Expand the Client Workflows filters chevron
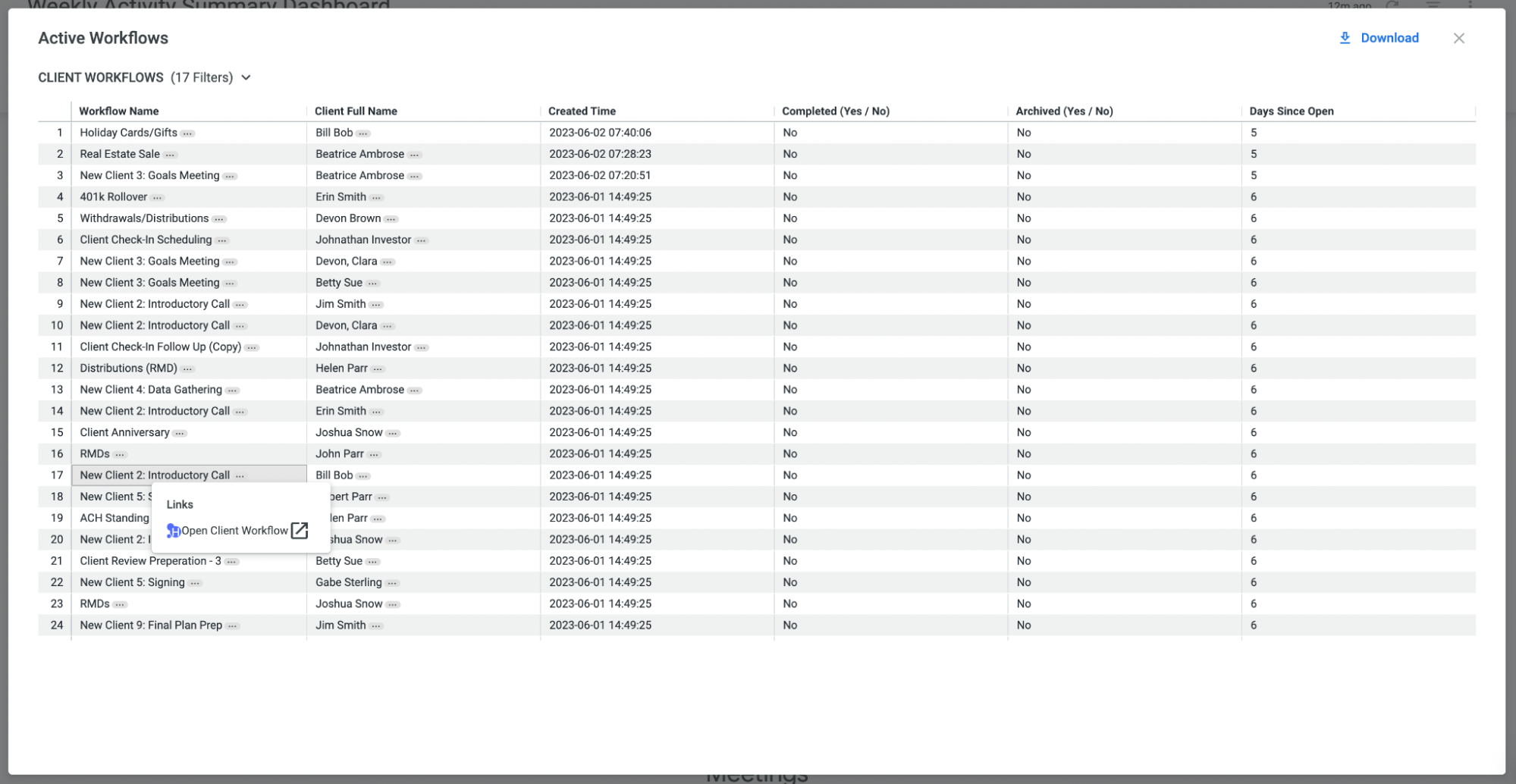 point(246,77)
